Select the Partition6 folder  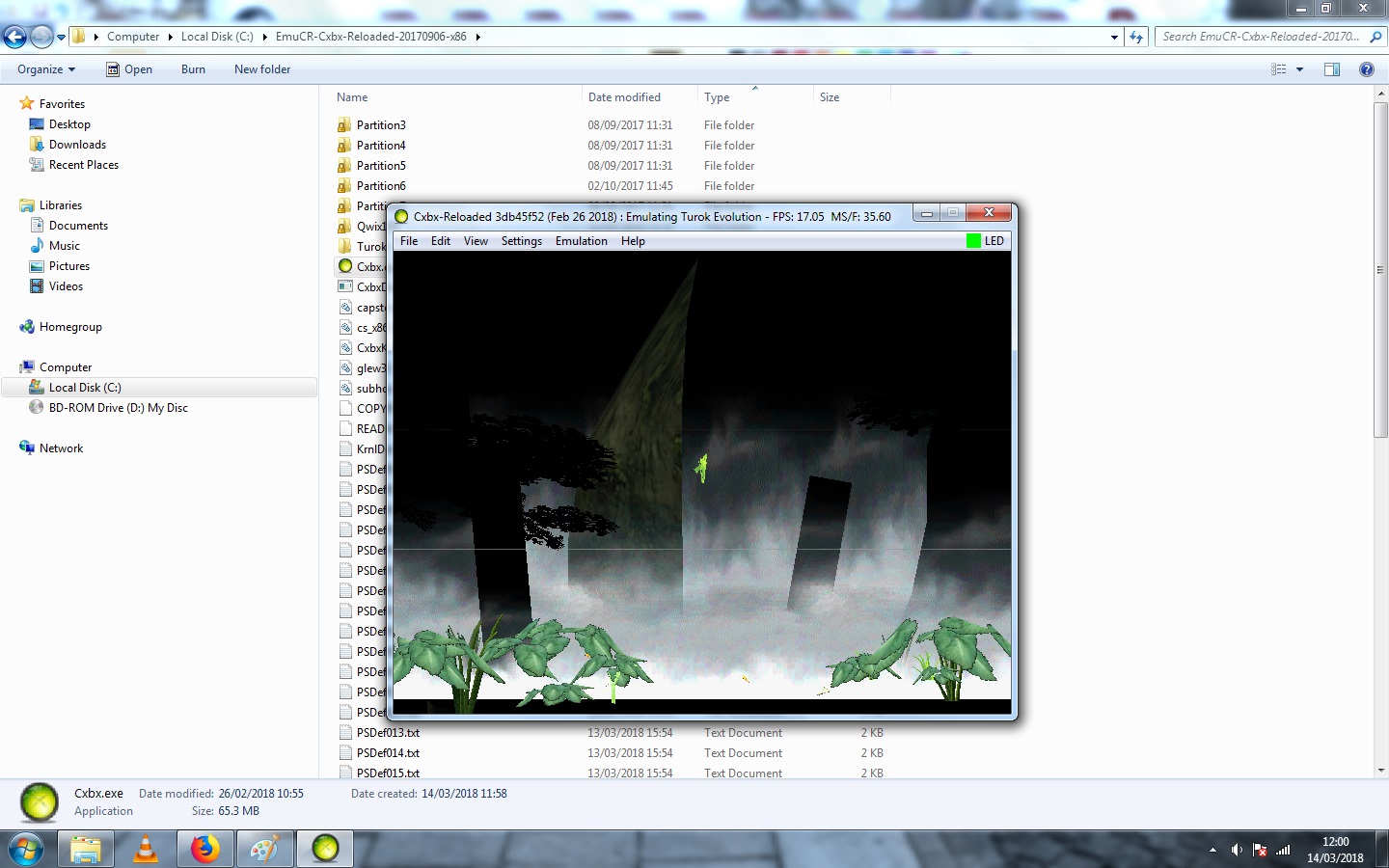point(381,186)
